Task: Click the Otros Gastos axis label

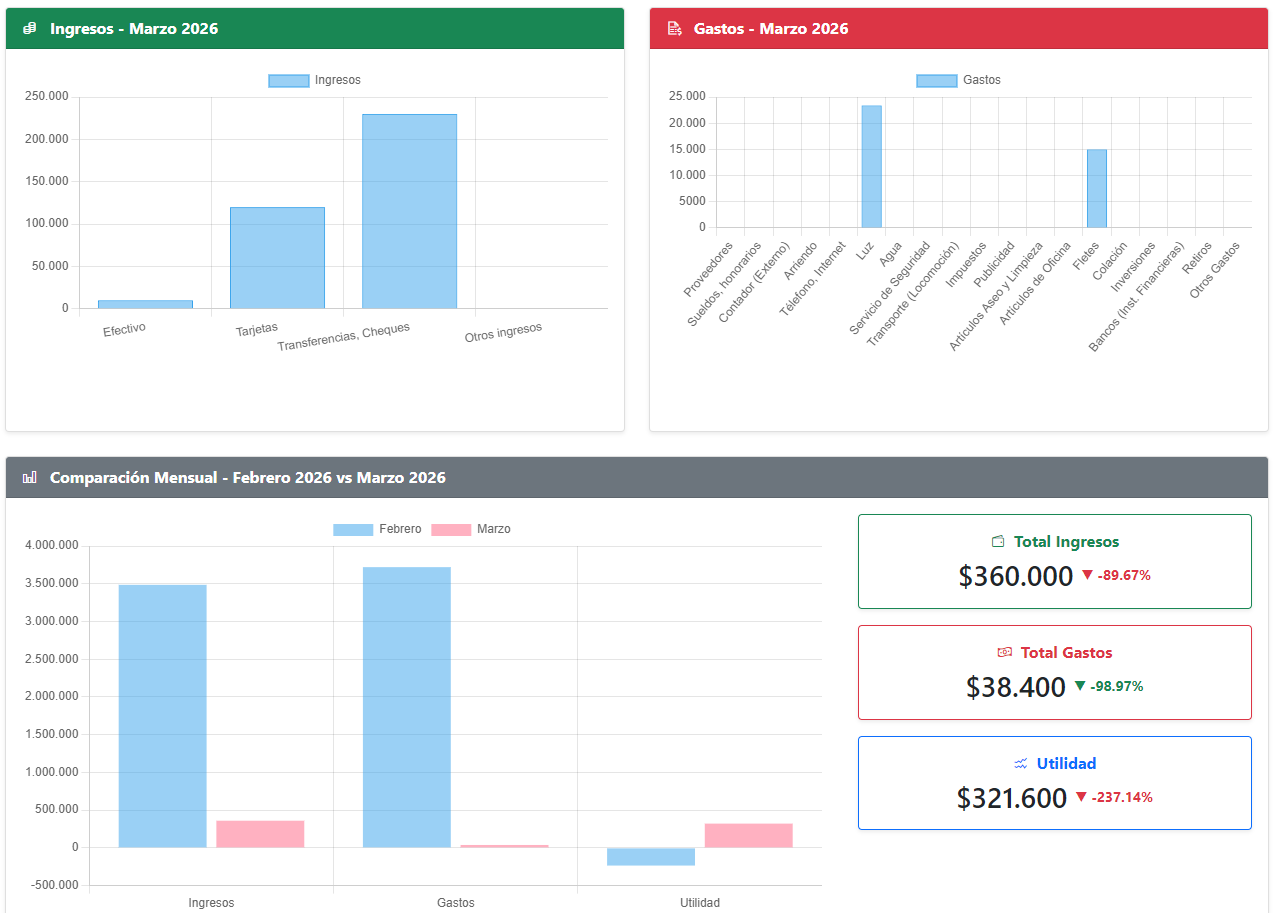Action: (x=1215, y=268)
